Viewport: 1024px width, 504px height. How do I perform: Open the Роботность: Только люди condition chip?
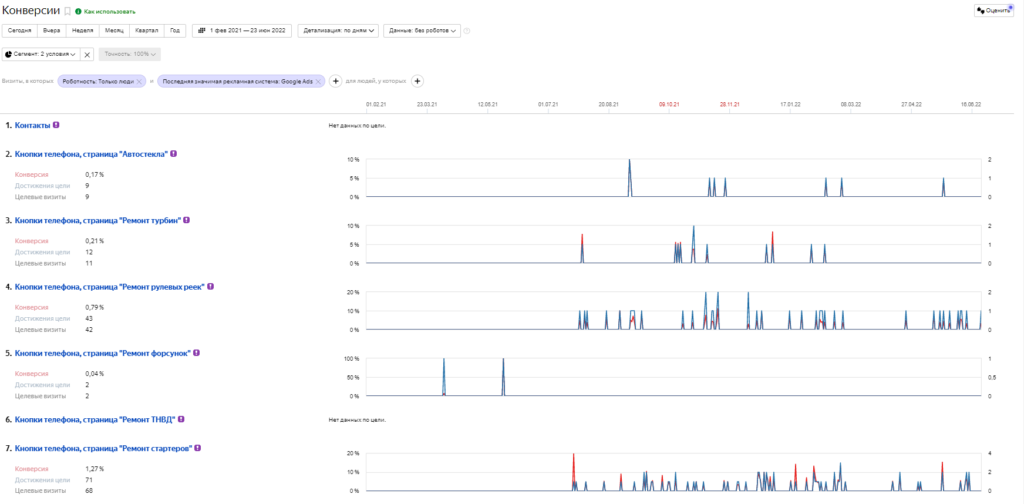click(98, 81)
